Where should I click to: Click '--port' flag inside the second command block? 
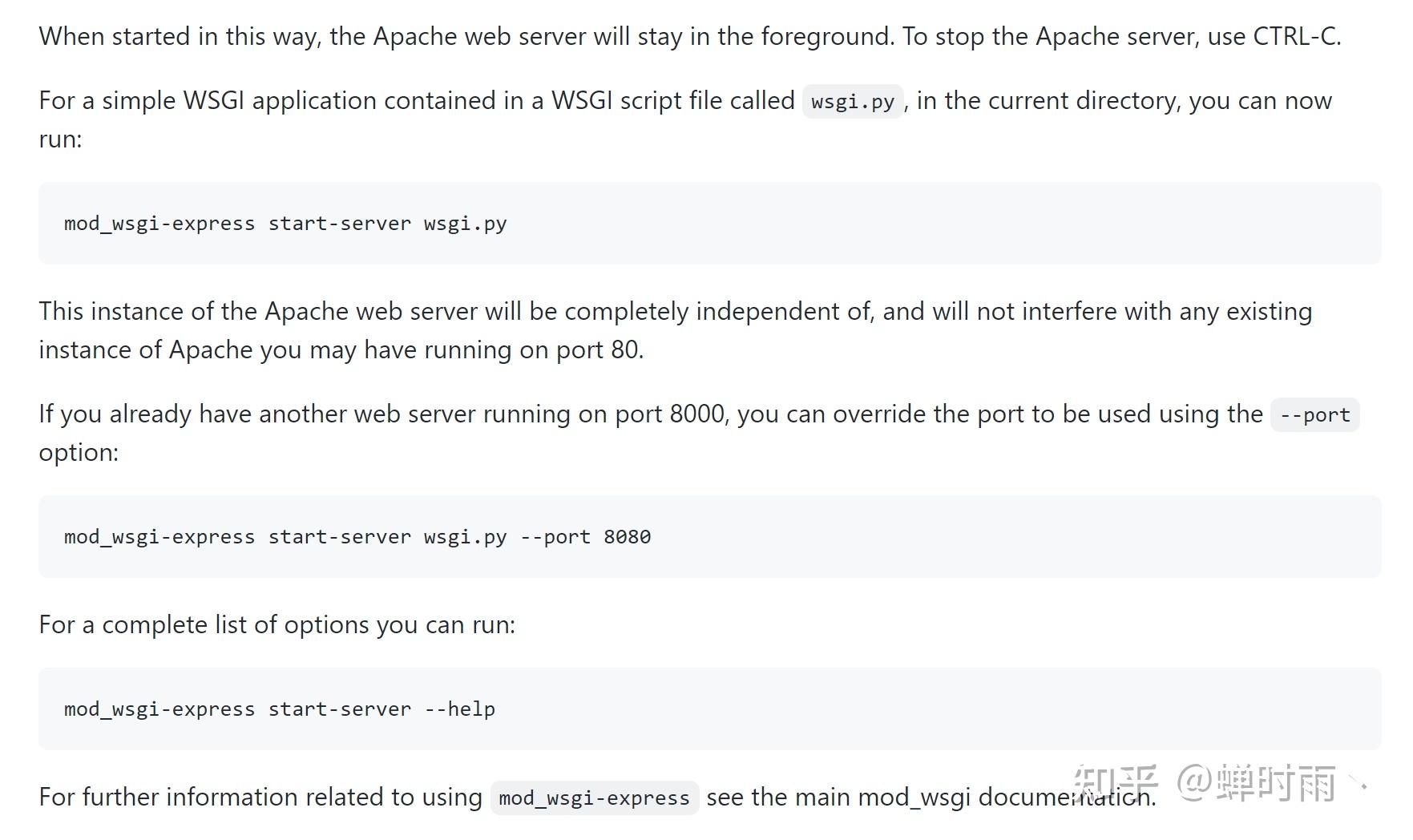tap(555, 537)
